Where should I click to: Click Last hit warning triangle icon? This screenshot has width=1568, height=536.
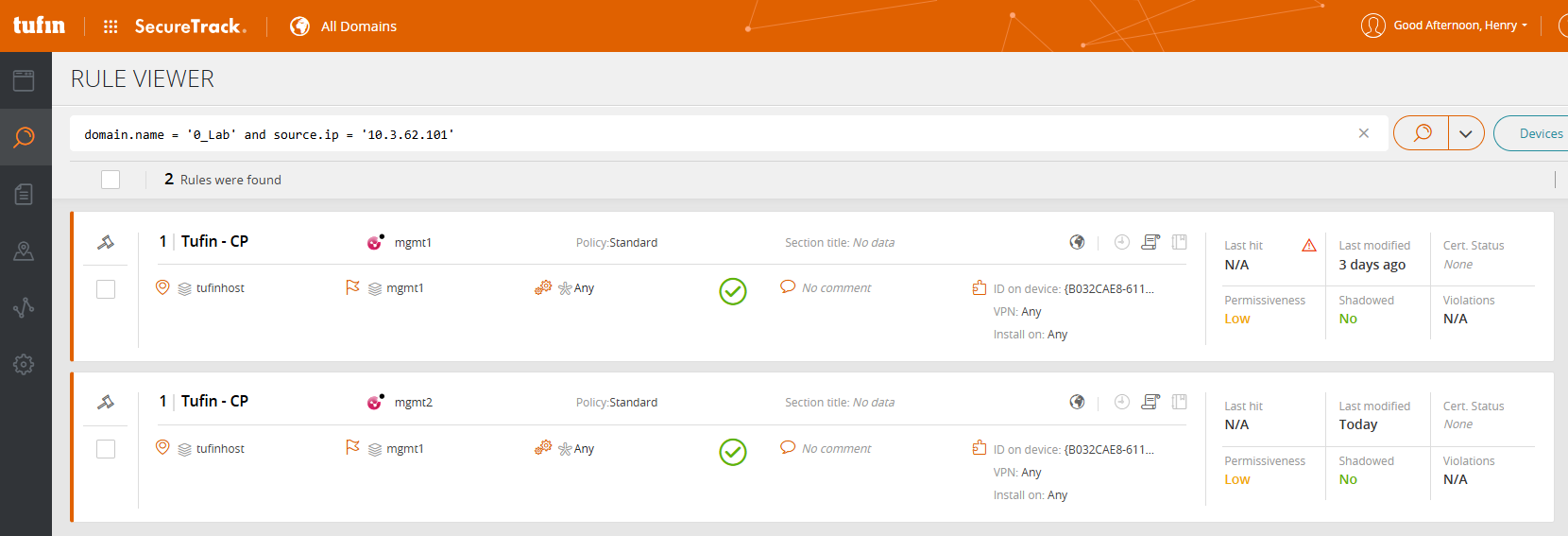tap(1309, 246)
